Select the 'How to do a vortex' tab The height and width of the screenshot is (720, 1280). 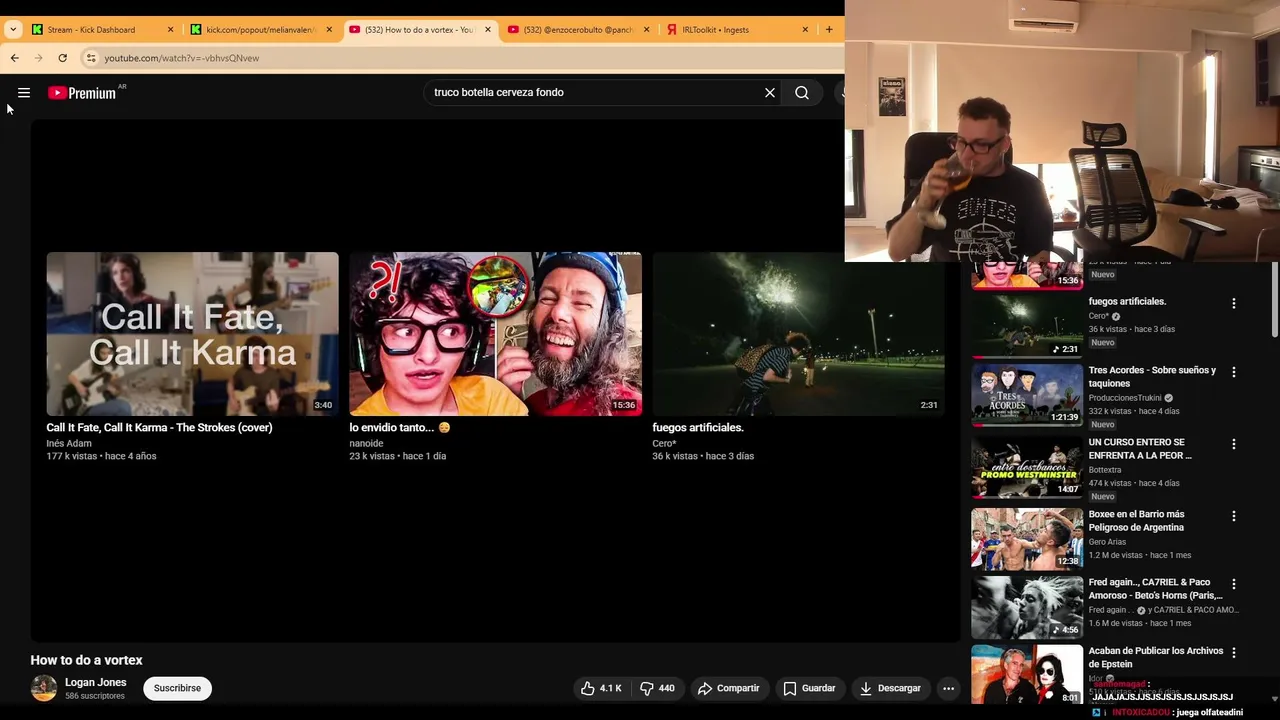418,30
